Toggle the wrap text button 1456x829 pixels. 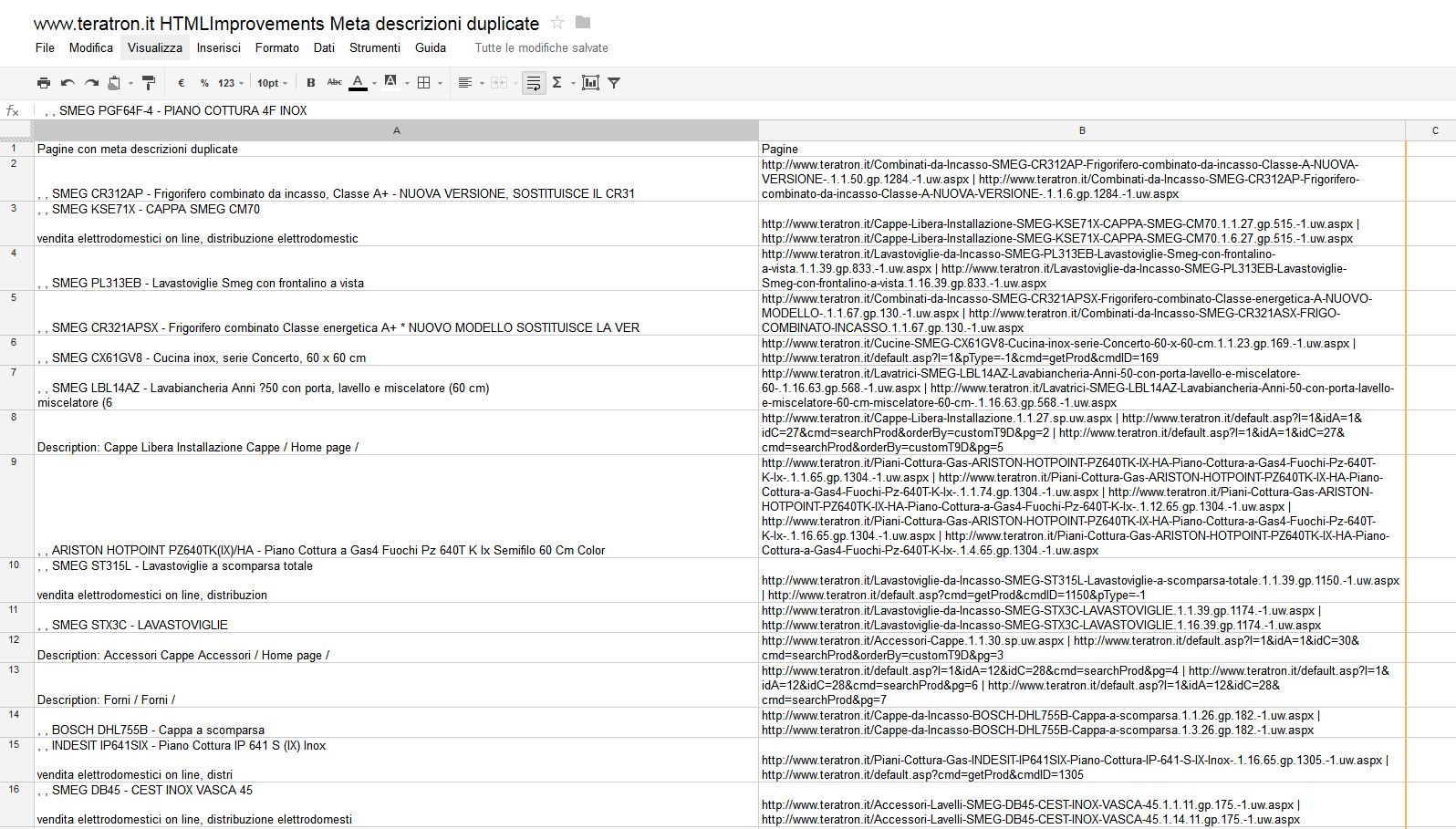point(534,83)
